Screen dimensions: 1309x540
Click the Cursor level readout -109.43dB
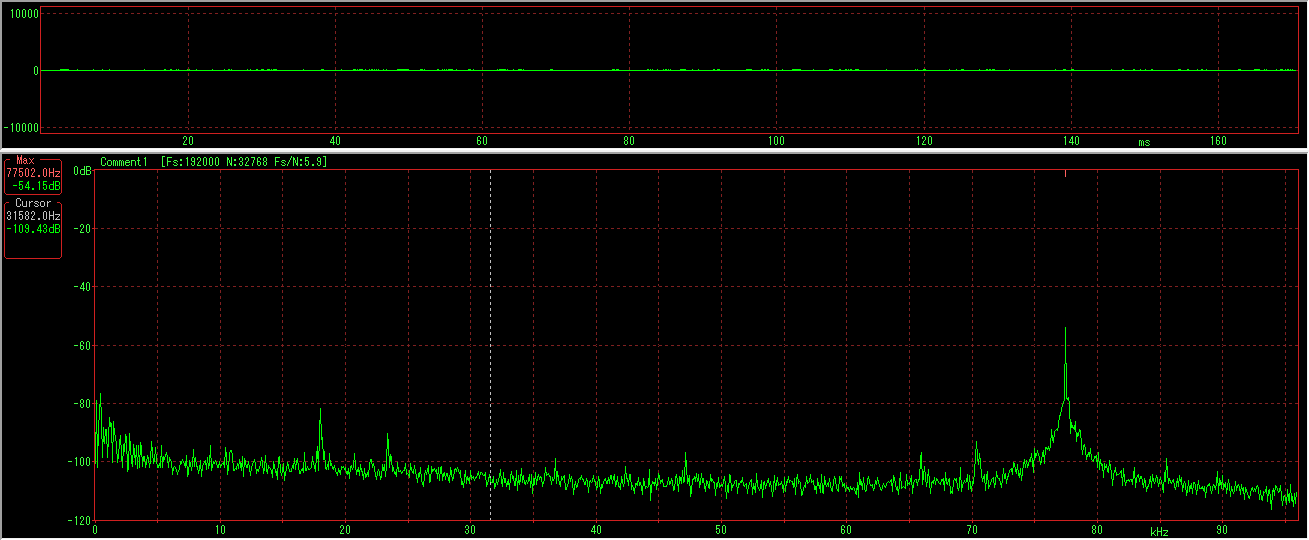[x=33, y=229]
